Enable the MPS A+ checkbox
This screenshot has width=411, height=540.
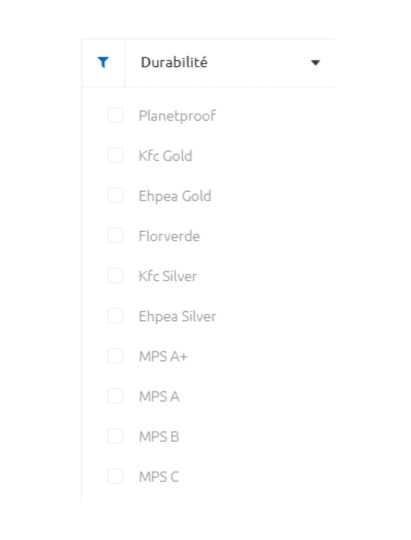[x=115, y=356]
